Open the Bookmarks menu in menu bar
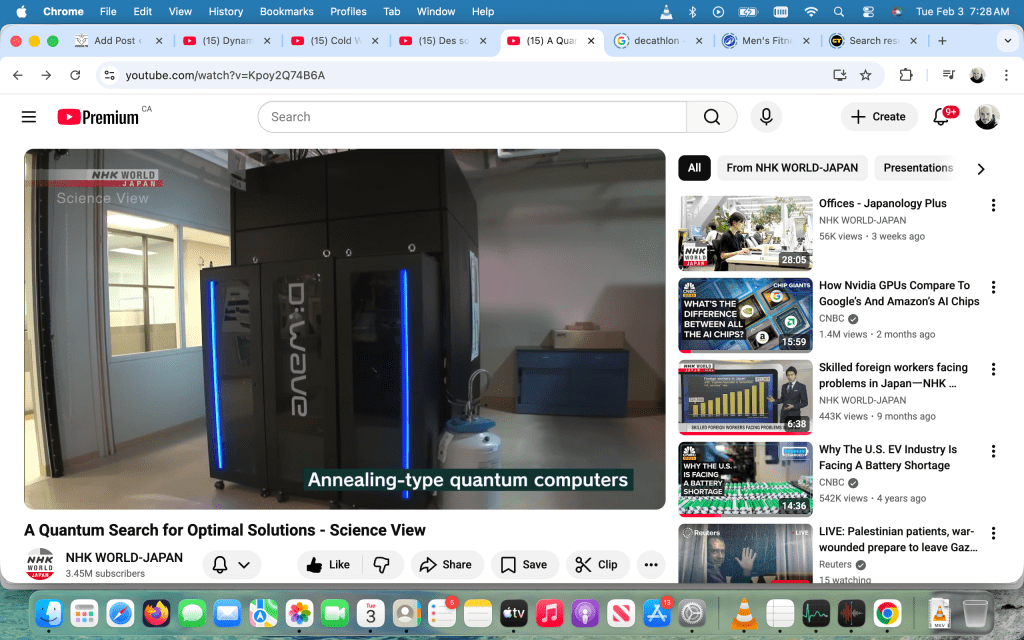 (x=286, y=11)
